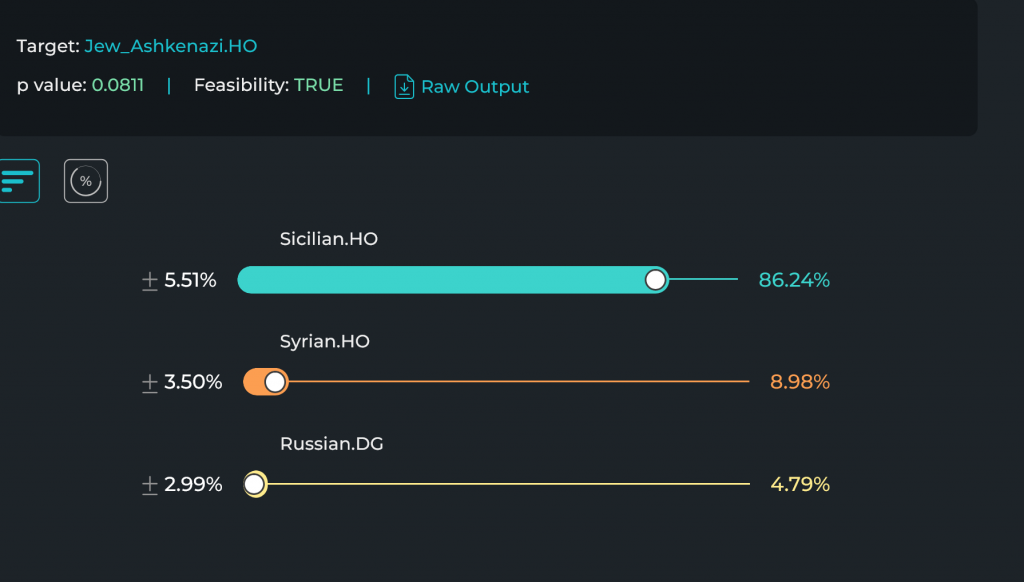Click the Syrian.HO slider handle

(x=275, y=382)
